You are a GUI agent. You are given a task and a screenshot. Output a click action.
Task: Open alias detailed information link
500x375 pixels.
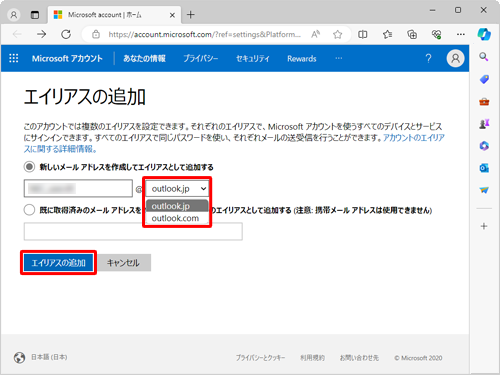point(413,138)
